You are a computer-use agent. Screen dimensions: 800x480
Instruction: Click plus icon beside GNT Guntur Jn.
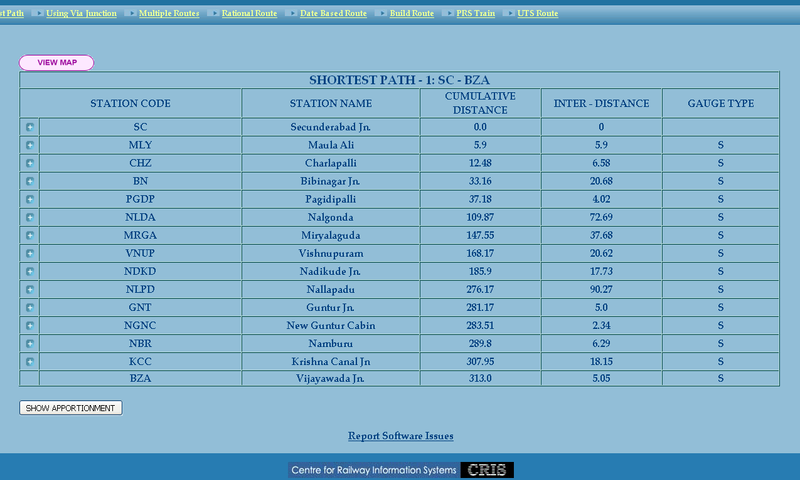30,308
